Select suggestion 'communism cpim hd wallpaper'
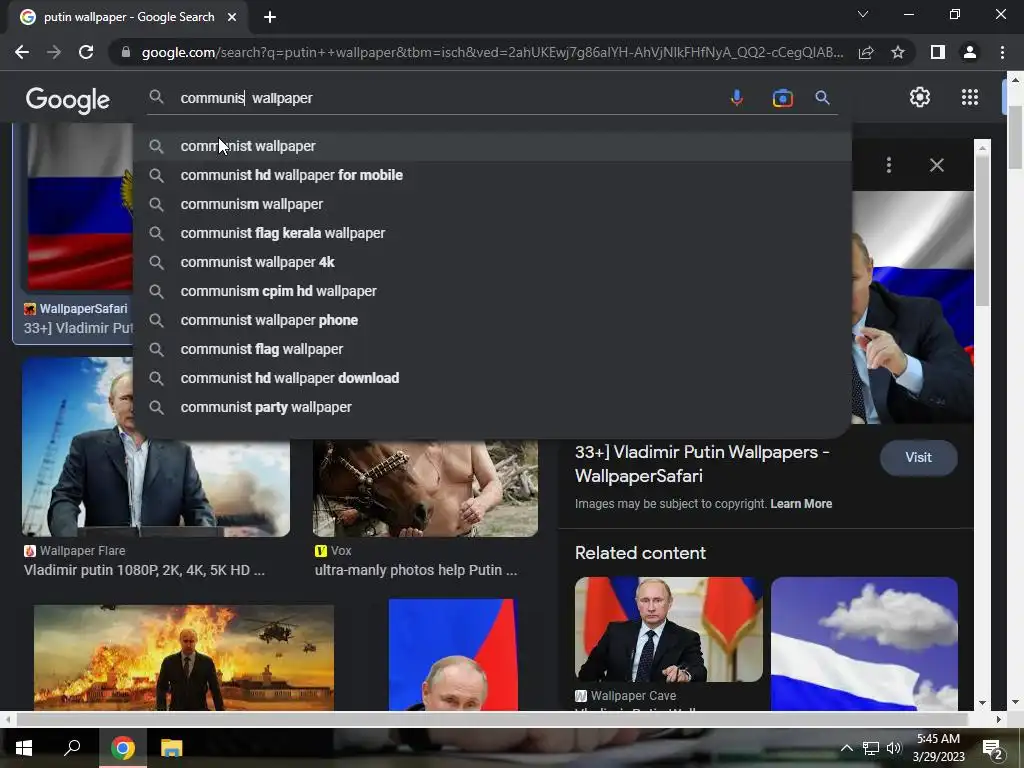 click(492, 291)
